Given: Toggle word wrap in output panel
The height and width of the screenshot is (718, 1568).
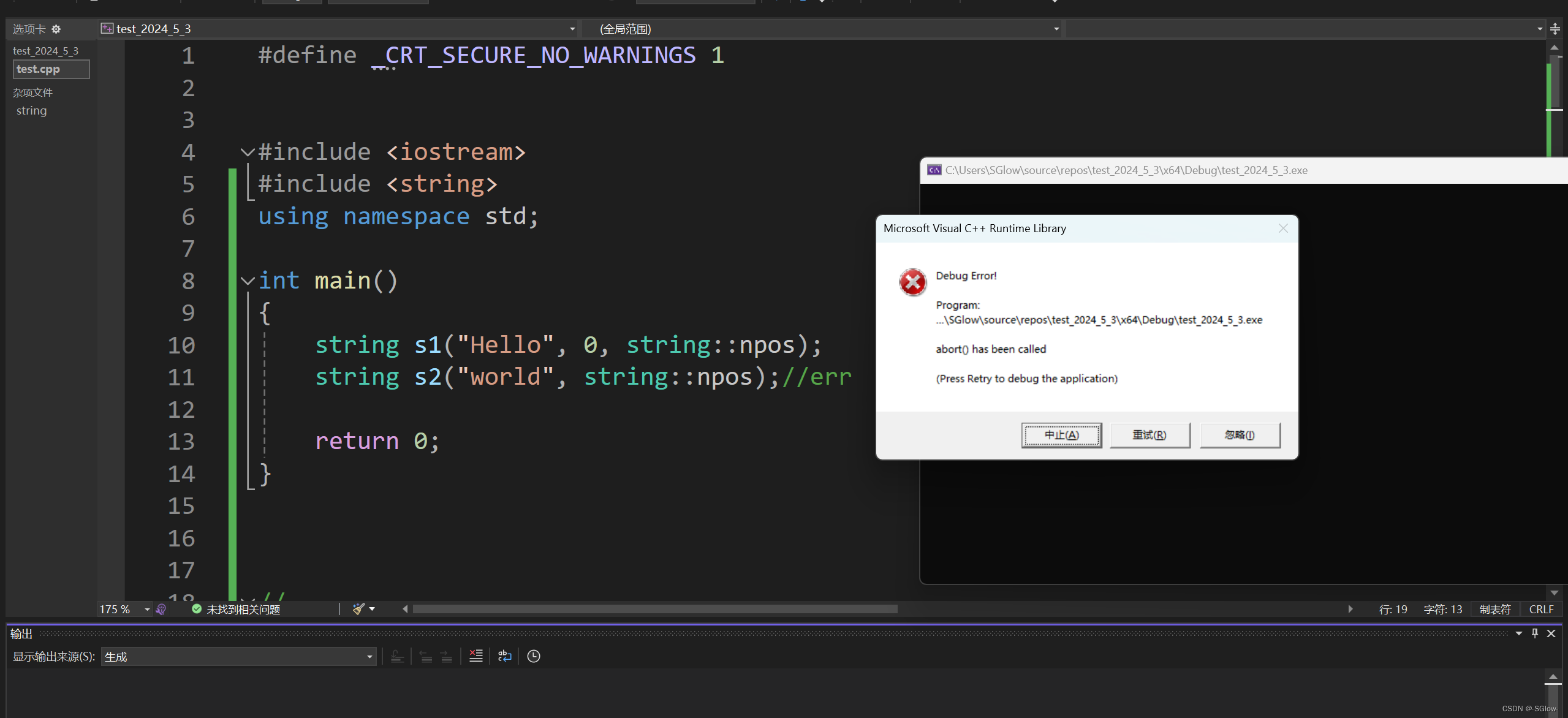Looking at the screenshot, I should tap(504, 656).
